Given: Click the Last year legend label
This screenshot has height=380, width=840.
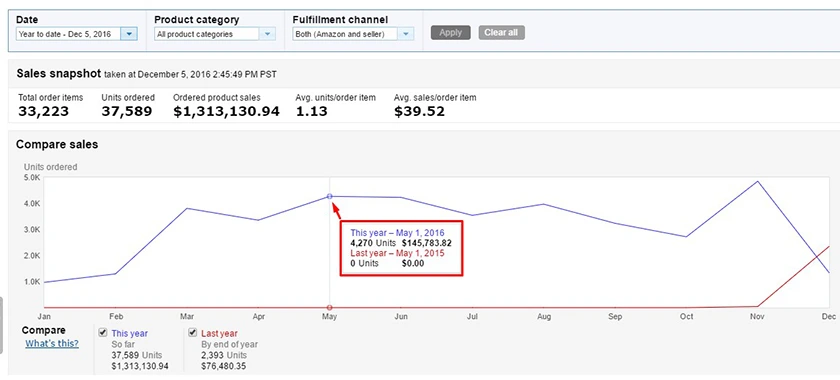Looking at the screenshot, I should (219, 333).
